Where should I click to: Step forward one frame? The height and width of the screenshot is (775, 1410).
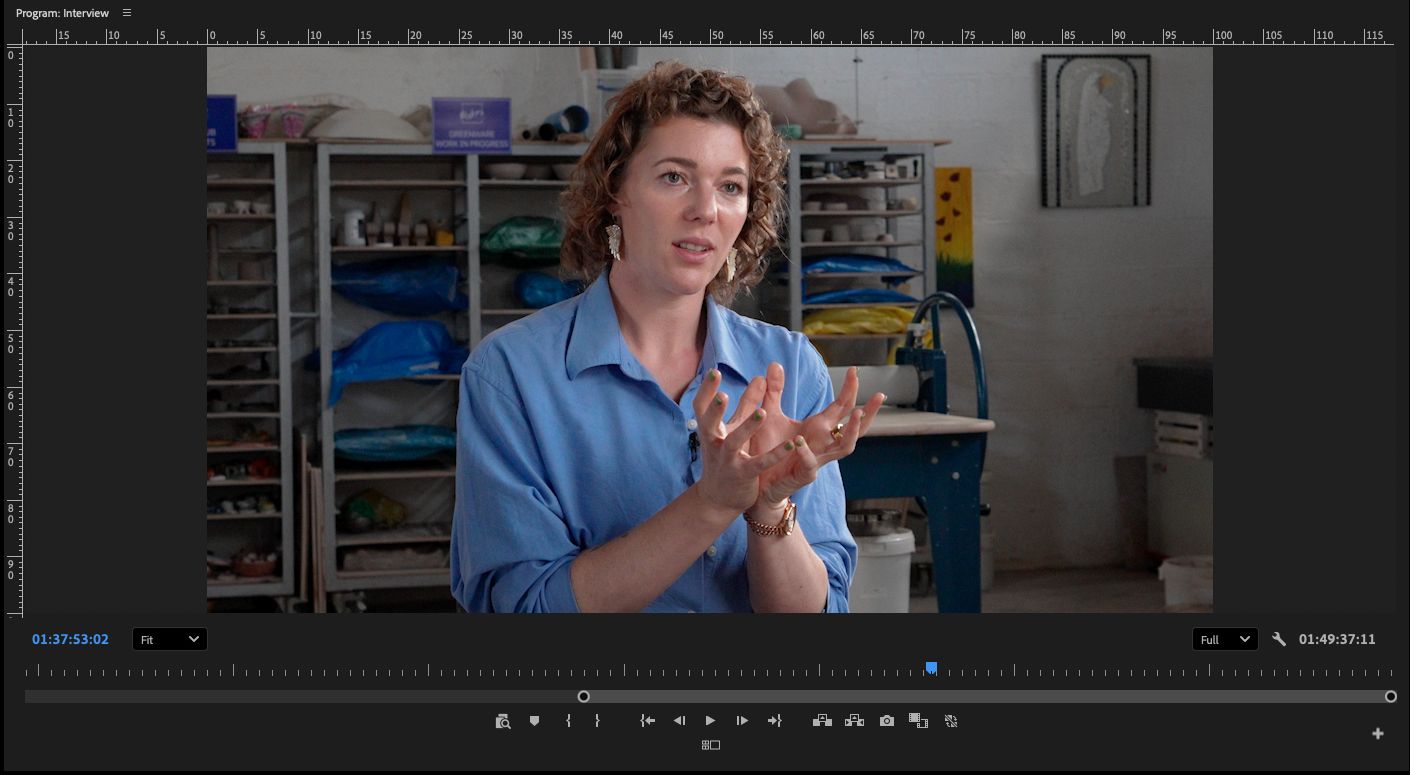[742, 720]
